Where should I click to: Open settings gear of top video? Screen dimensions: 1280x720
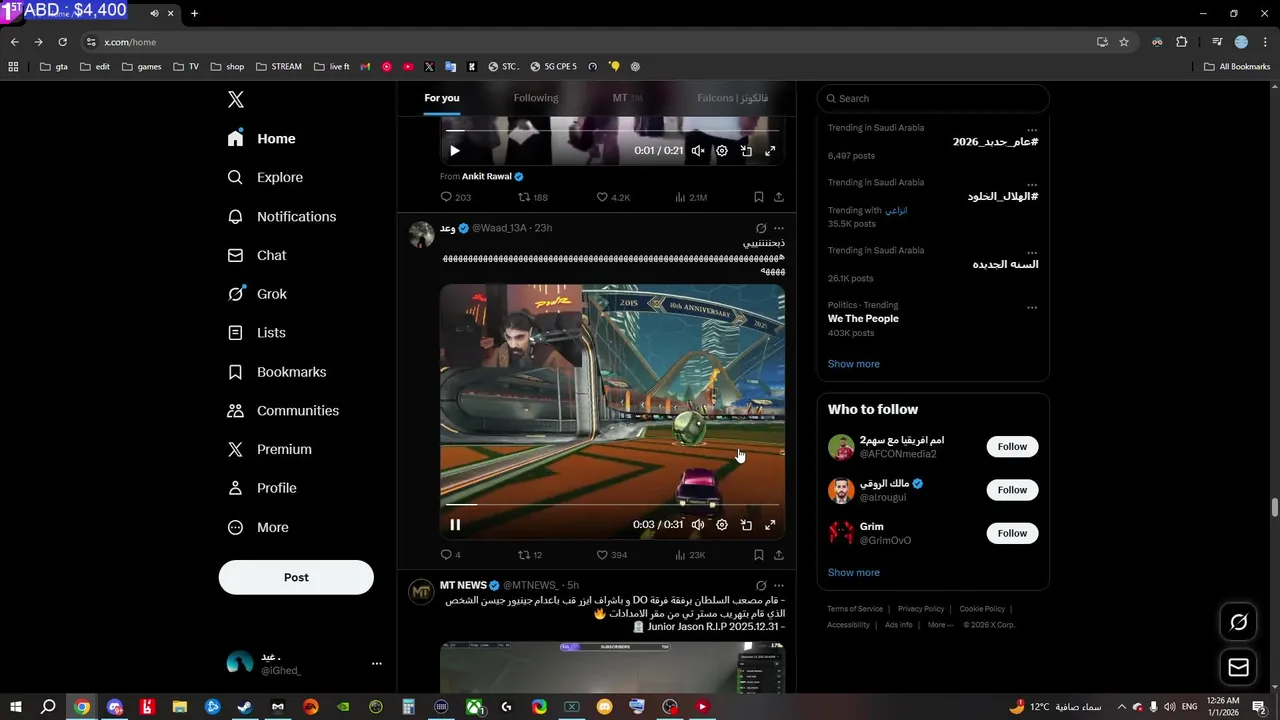tap(722, 151)
